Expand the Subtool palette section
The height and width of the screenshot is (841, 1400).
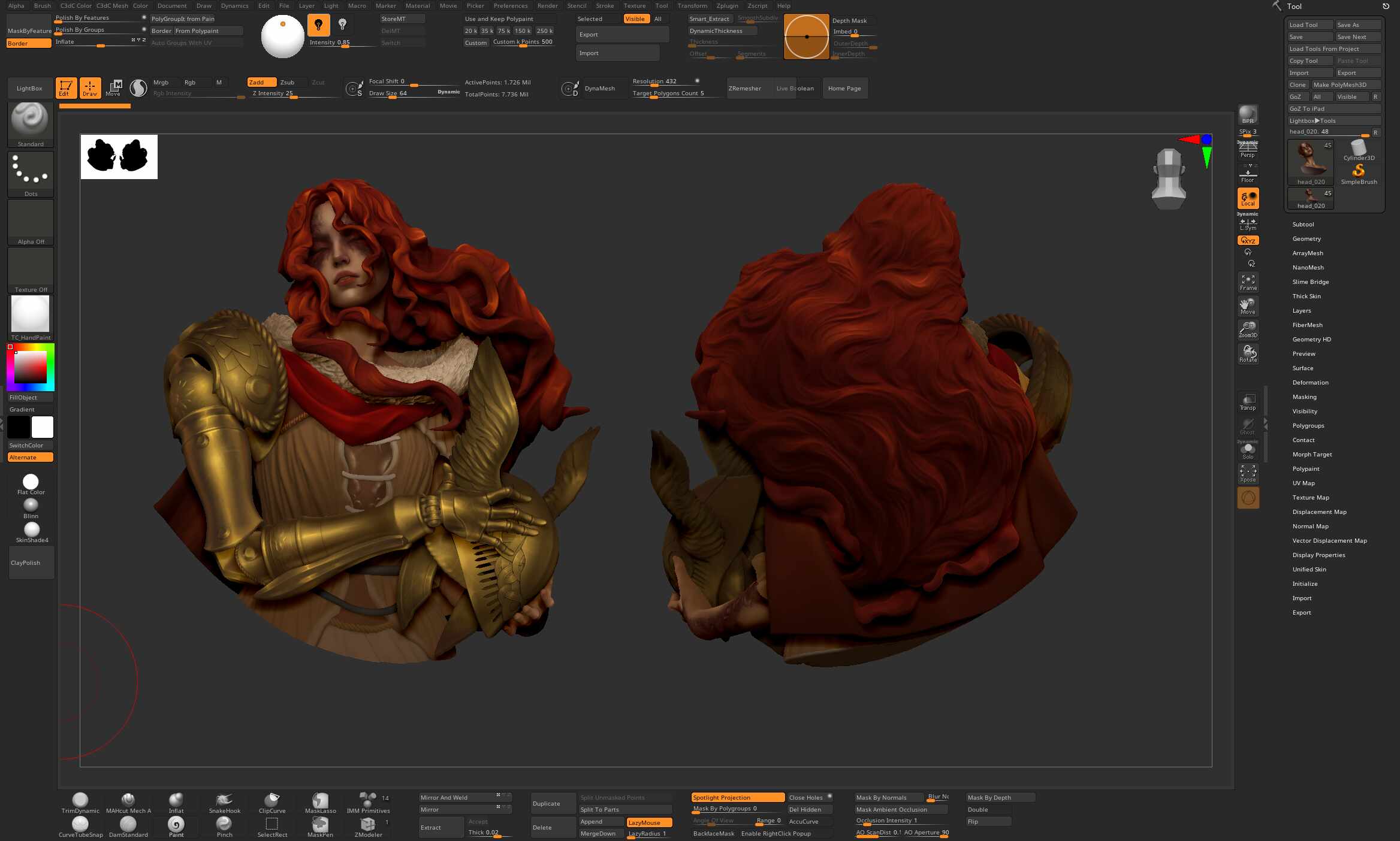point(1303,224)
